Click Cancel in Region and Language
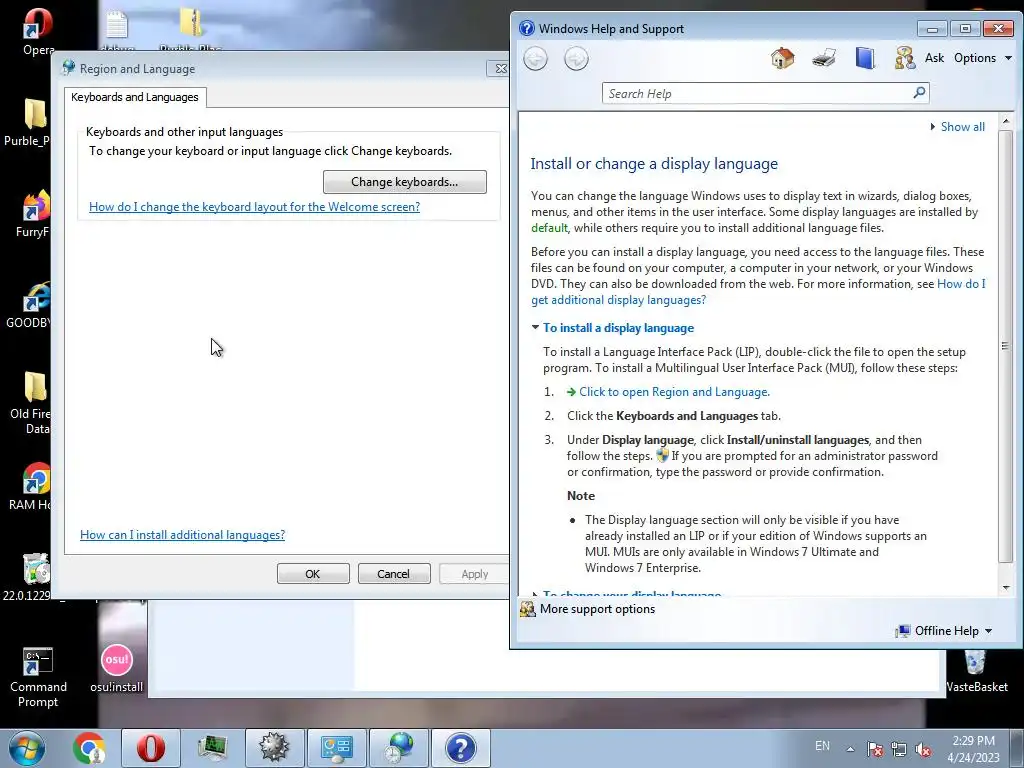The image size is (1024, 768). click(x=394, y=574)
